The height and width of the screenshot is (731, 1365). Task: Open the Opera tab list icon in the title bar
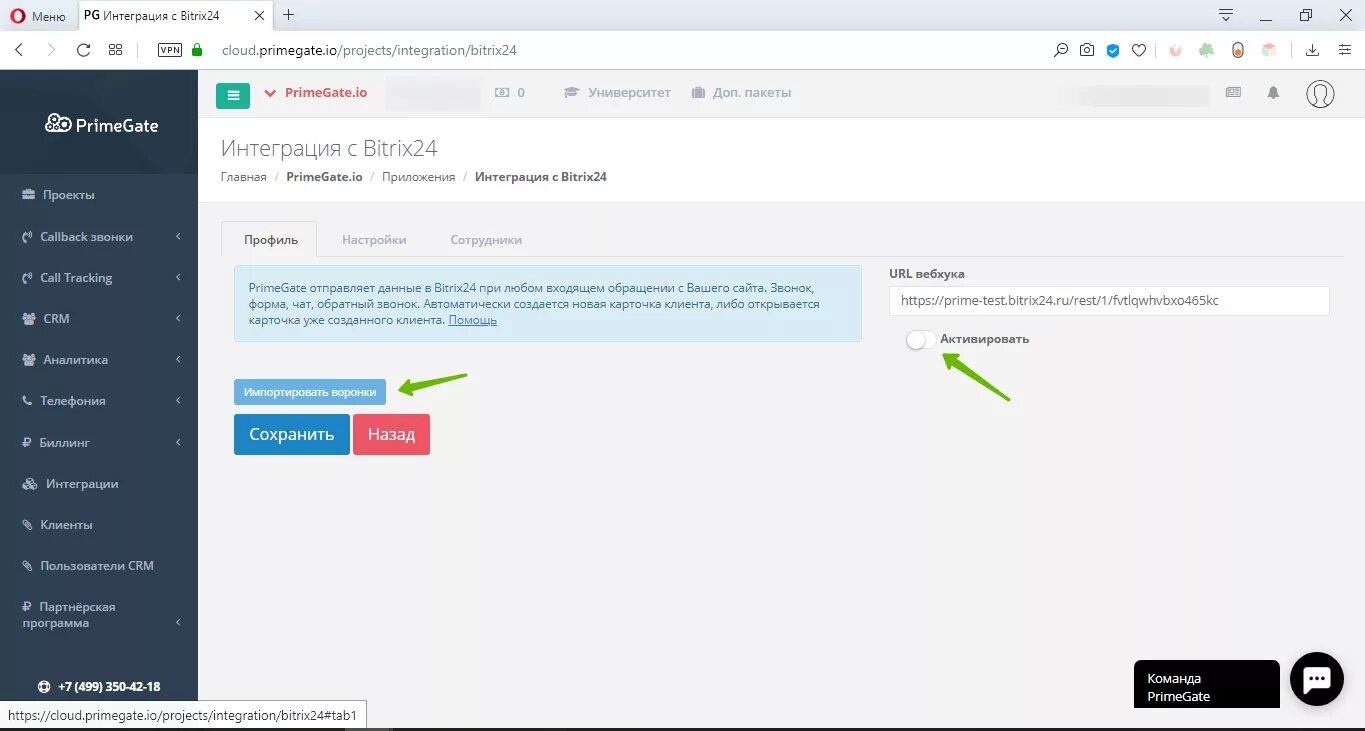[x=1225, y=15]
